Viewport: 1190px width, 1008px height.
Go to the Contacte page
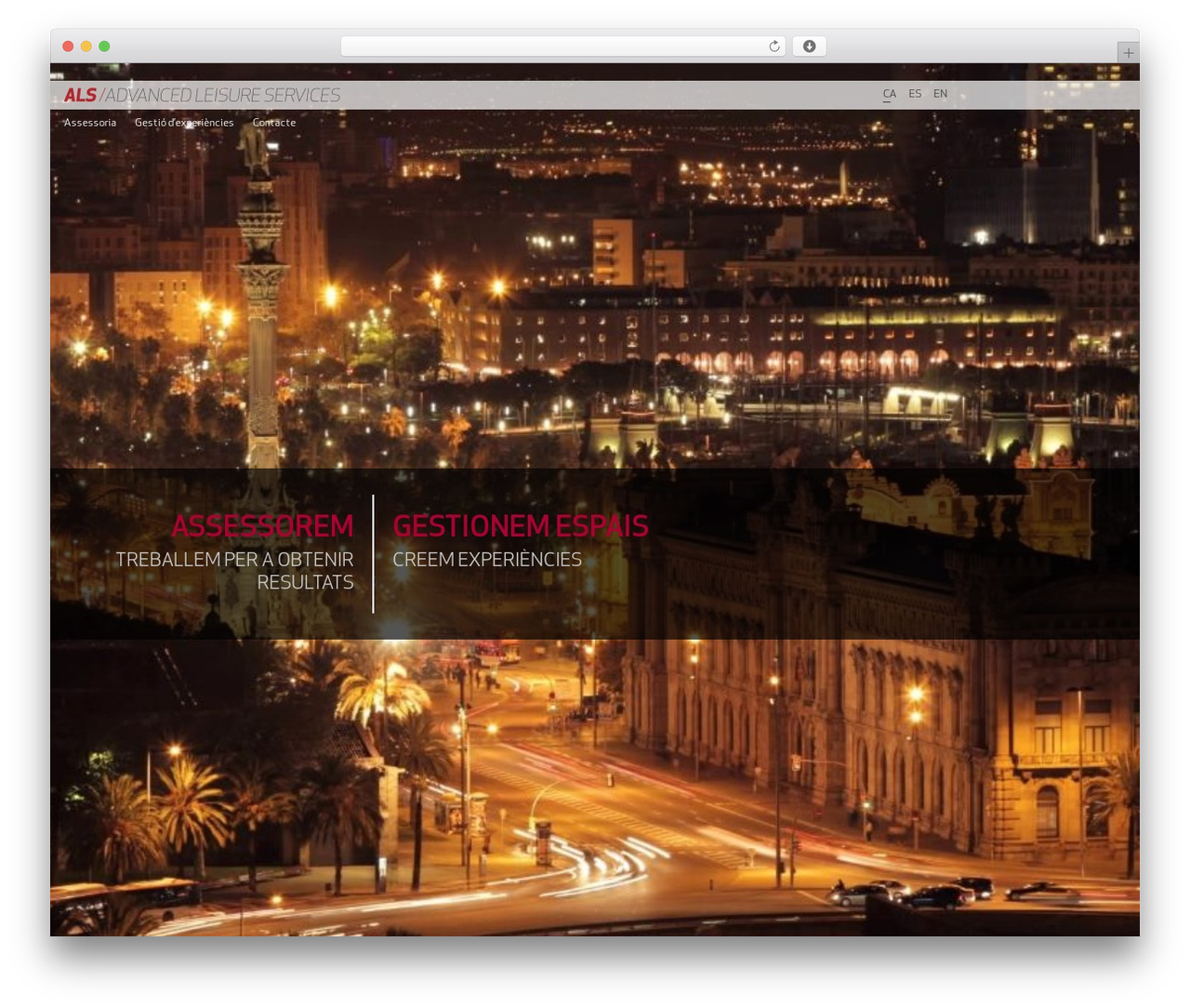click(274, 123)
